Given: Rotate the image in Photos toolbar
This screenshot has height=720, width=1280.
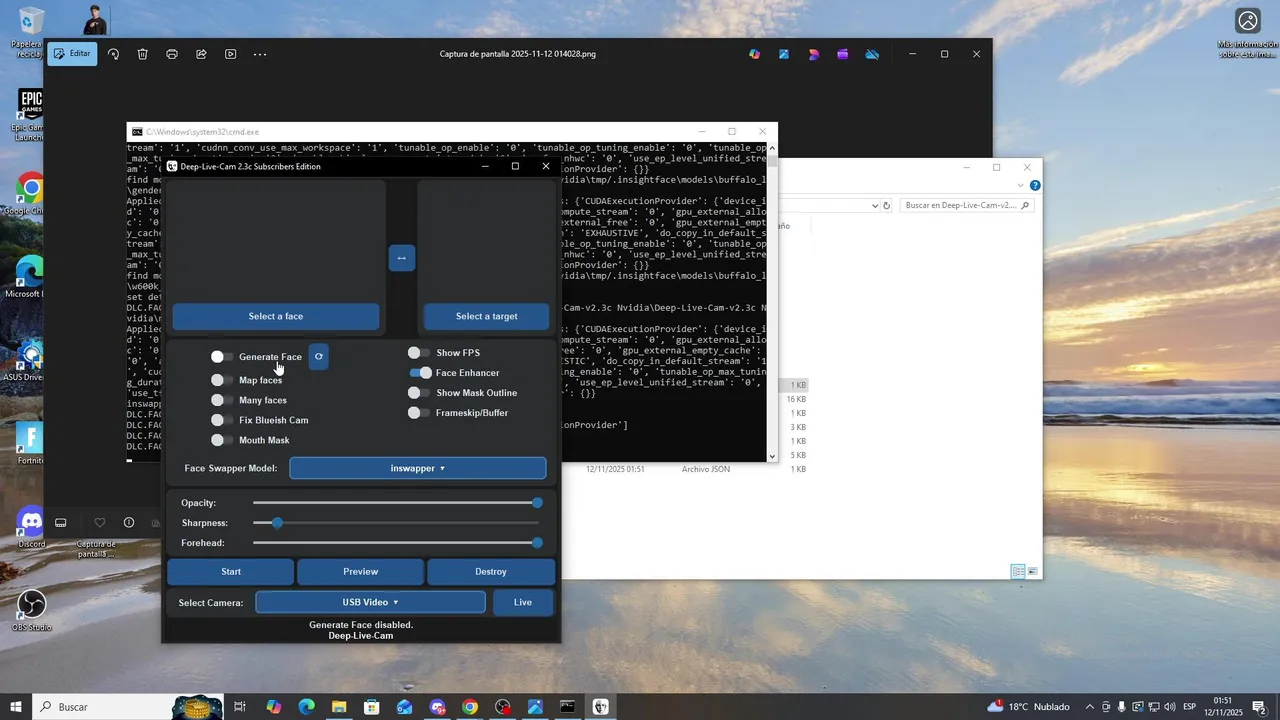Looking at the screenshot, I should tap(113, 54).
